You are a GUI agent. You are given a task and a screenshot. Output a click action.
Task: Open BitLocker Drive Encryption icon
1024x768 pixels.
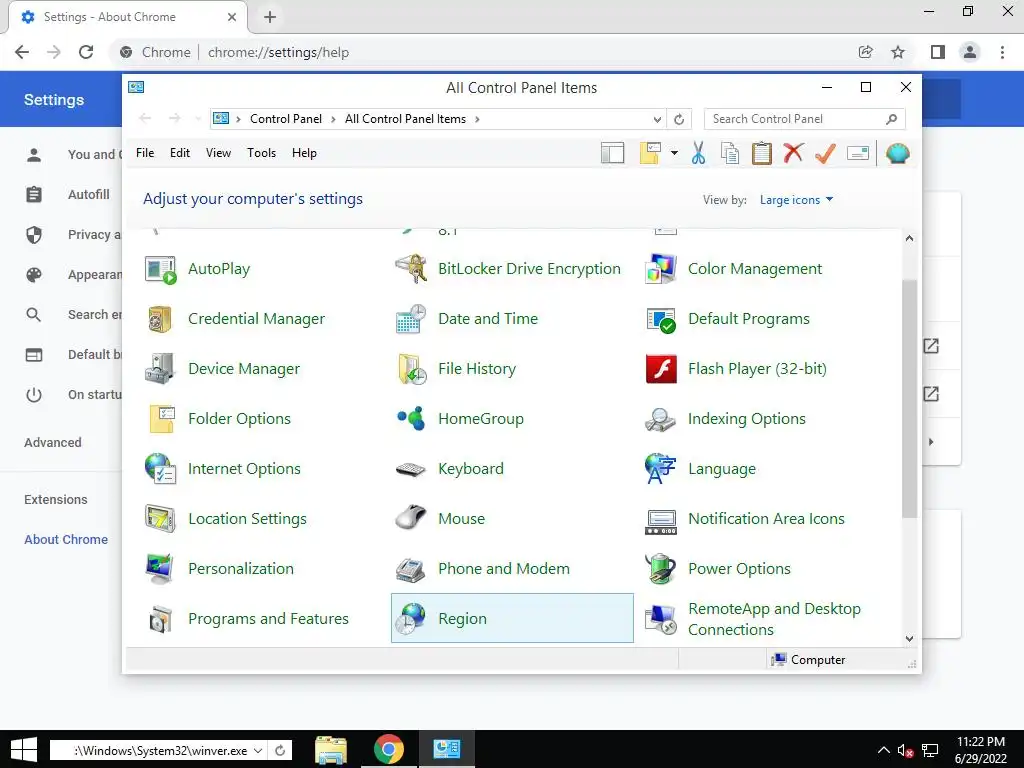[411, 269]
